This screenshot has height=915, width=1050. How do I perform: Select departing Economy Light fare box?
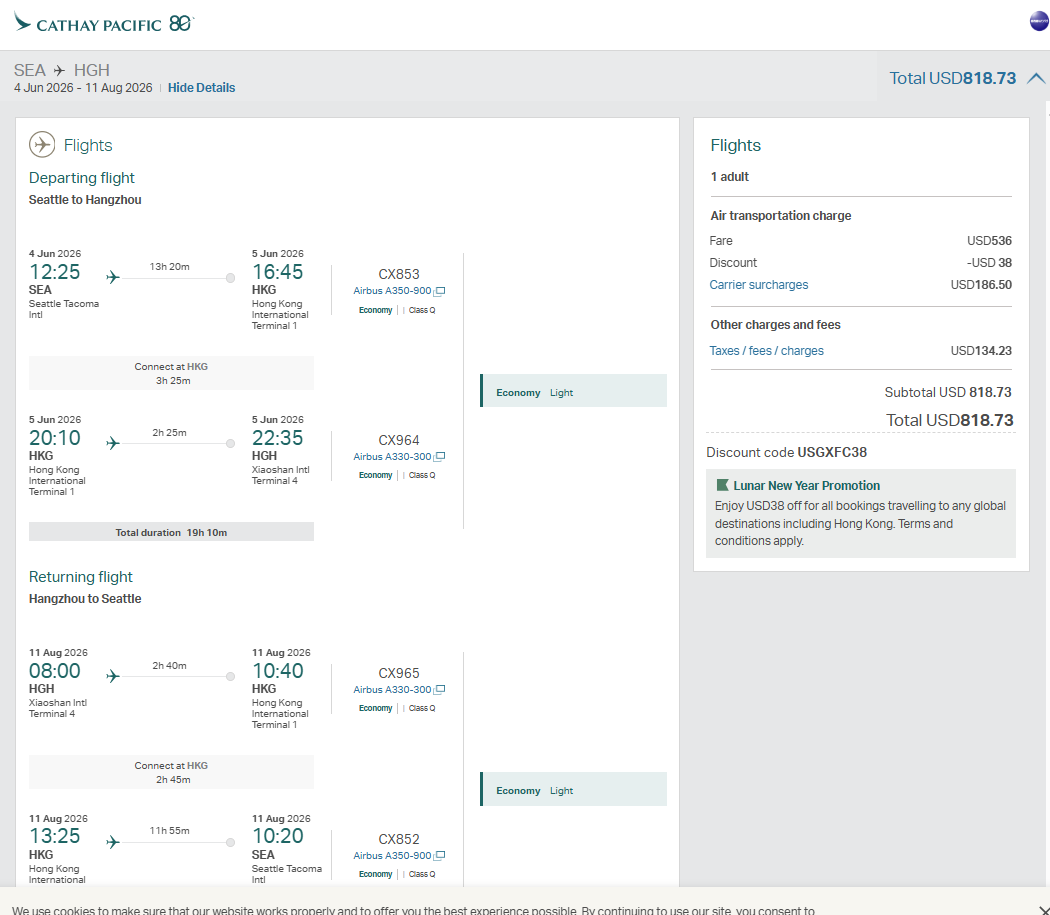coord(573,391)
